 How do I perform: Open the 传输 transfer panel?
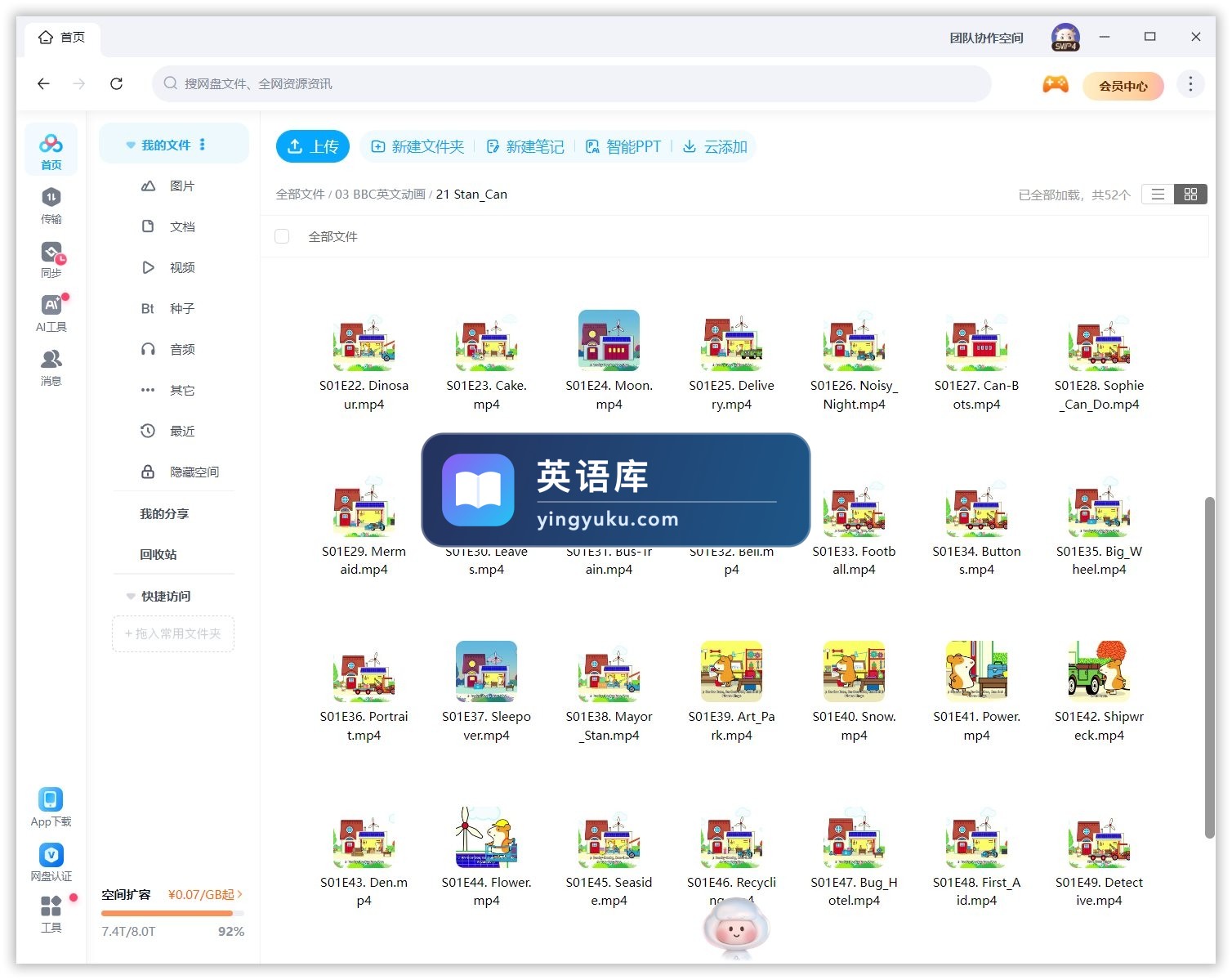51,205
